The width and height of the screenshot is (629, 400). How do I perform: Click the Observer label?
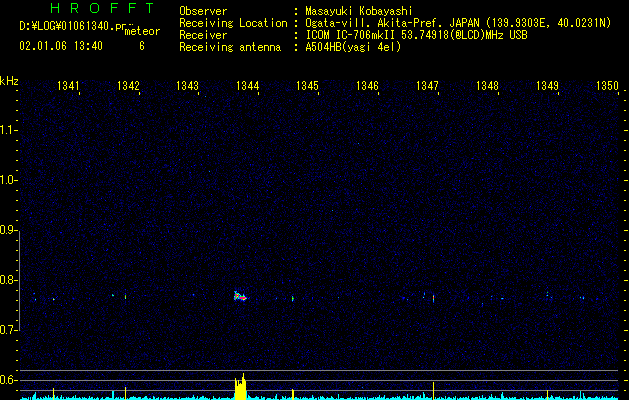pos(203,11)
